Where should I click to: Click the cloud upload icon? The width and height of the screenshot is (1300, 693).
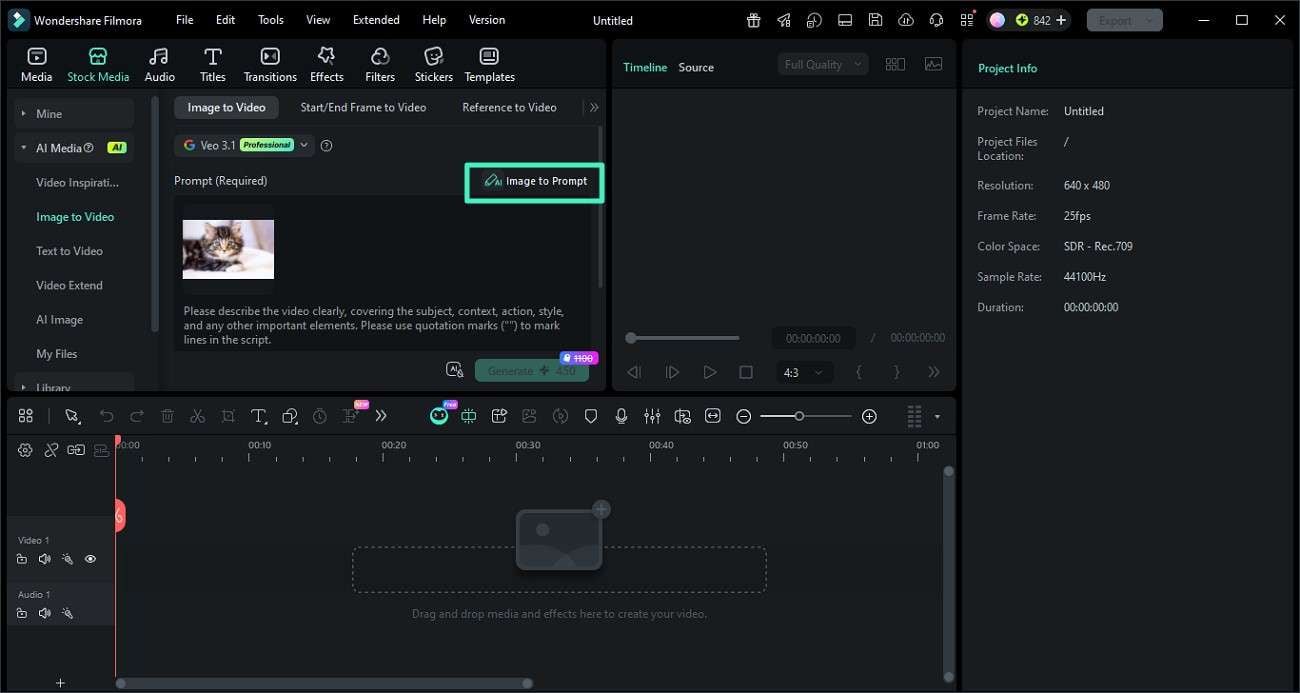click(x=906, y=20)
